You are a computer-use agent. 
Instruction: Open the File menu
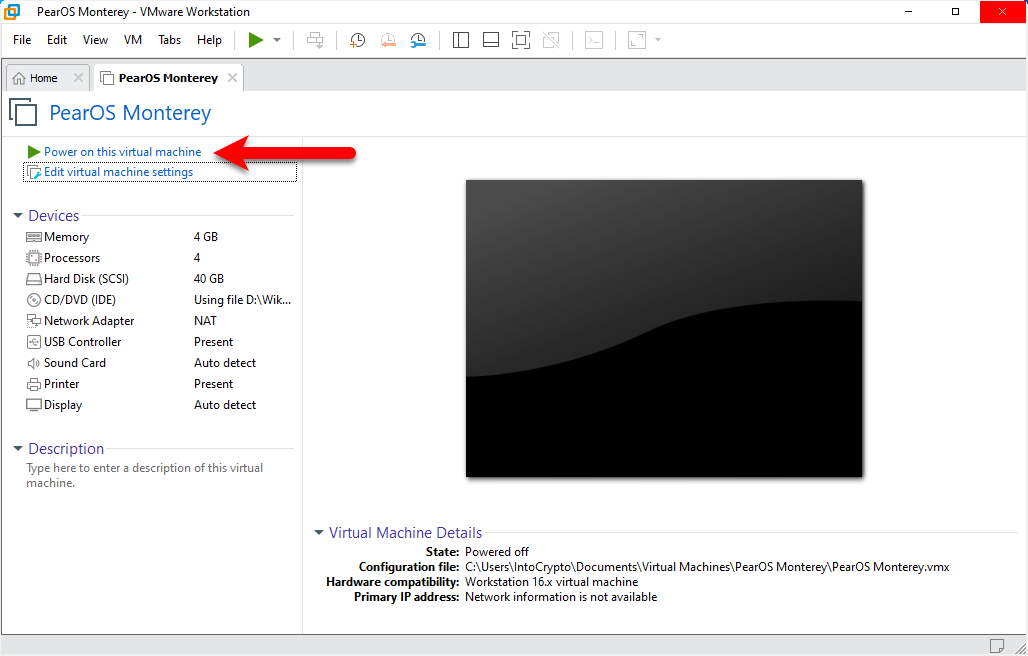22,40
